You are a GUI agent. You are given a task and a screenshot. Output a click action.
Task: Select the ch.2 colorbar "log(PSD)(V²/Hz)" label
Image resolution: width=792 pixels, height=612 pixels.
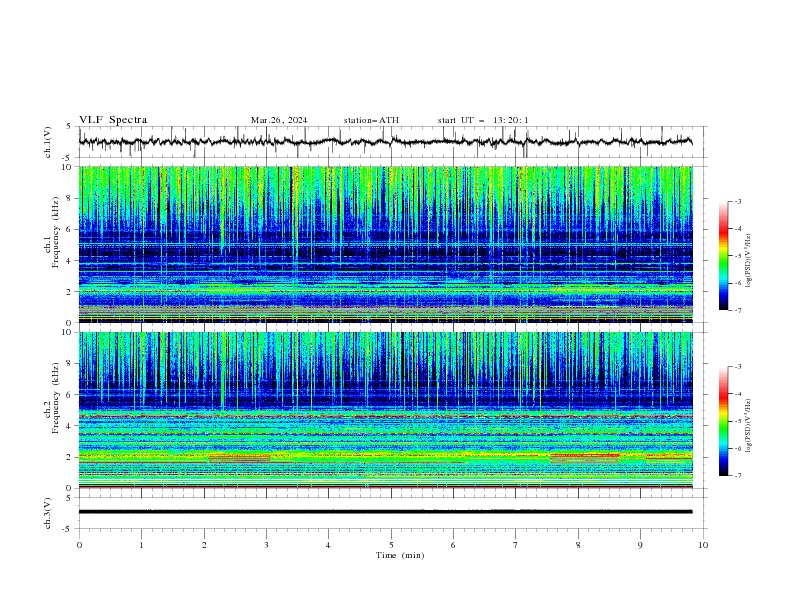(x=749, y=426)
